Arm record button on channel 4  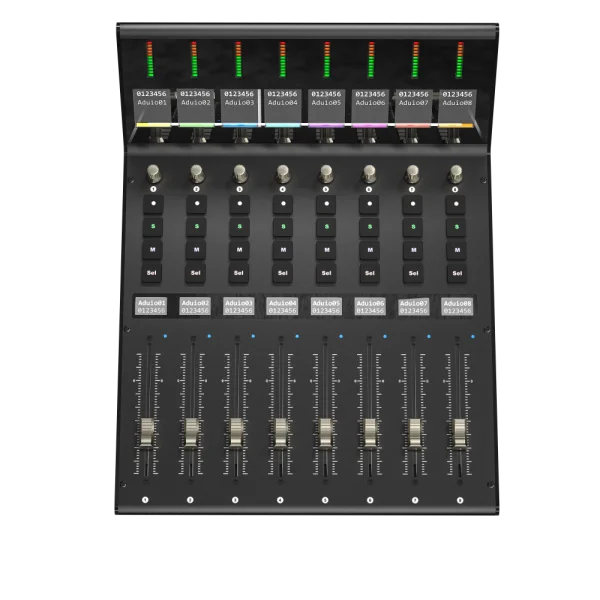point(283,204)
